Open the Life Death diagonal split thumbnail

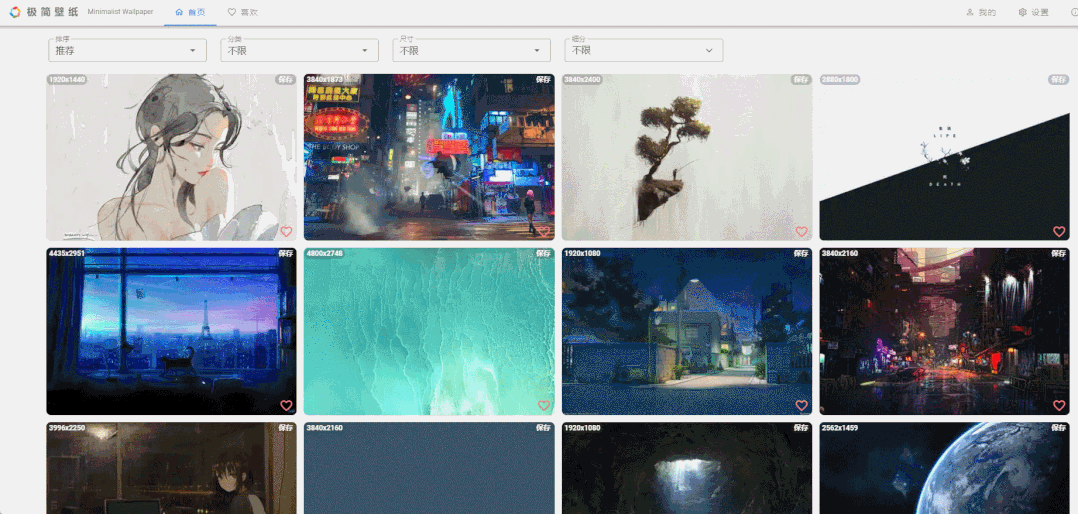(x=945, y=157)
